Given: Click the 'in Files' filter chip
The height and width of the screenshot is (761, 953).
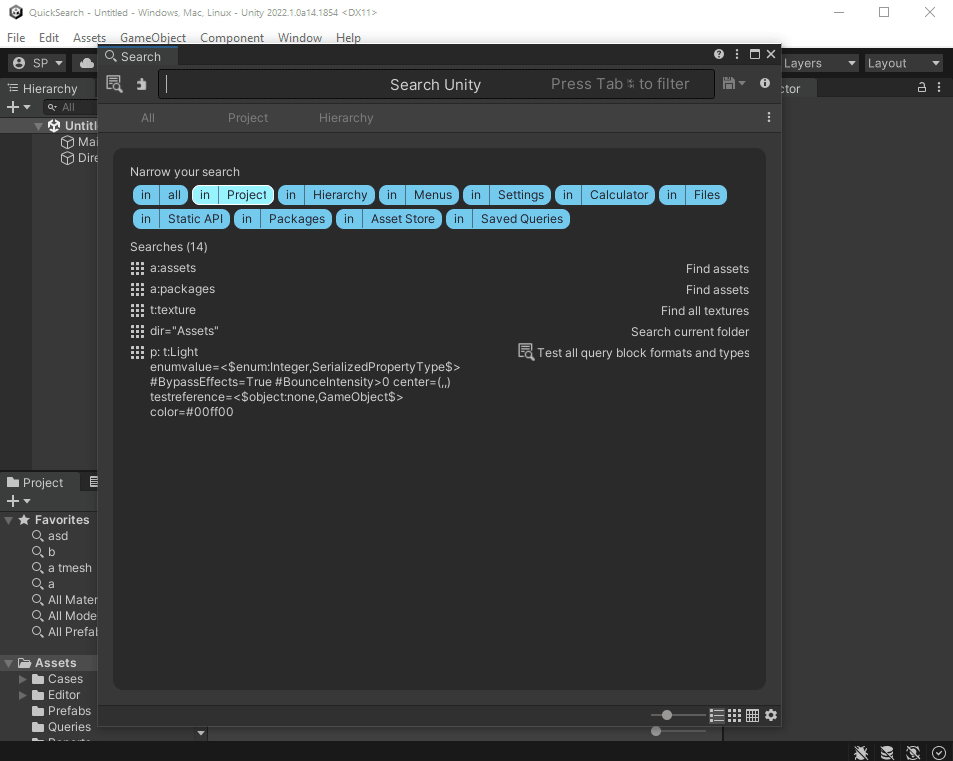Looking at the screenshot, I should pyautogui.click(x=693, y=195).
